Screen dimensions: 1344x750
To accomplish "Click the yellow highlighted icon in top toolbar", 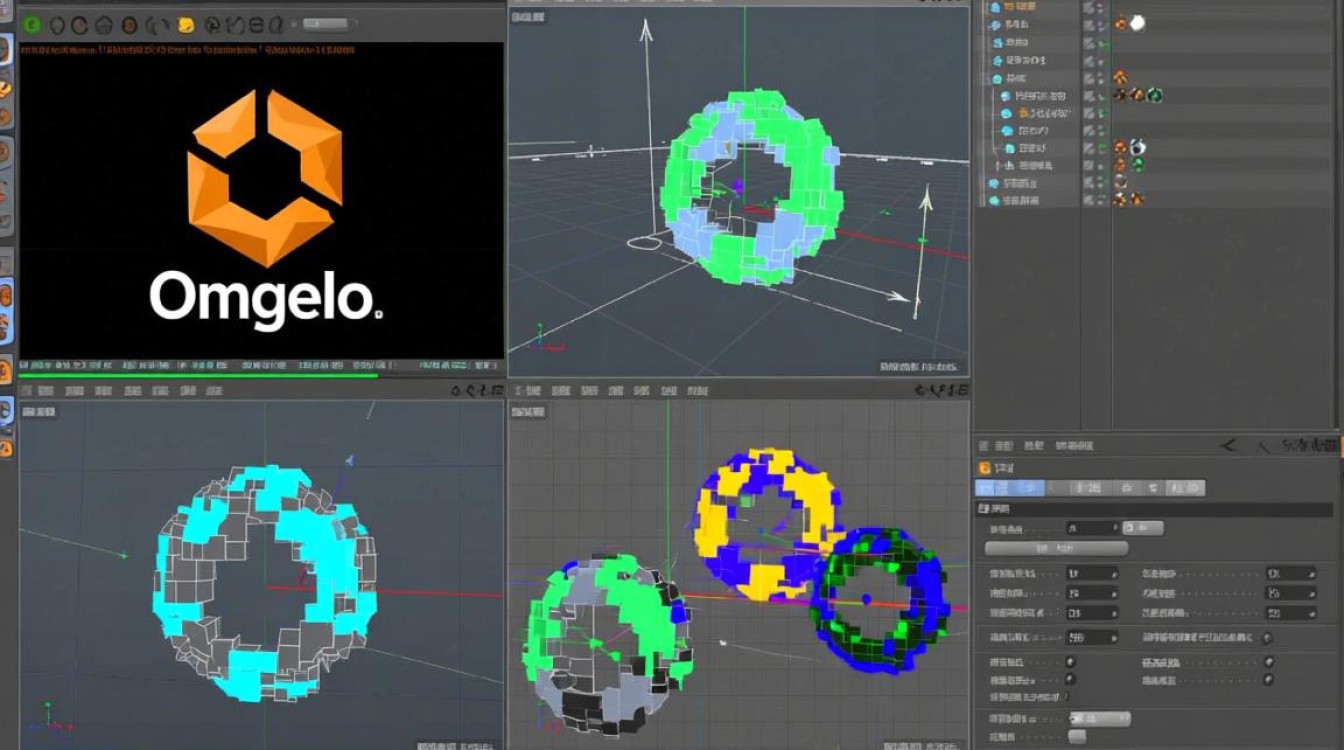I will click(x=185, y=25).
